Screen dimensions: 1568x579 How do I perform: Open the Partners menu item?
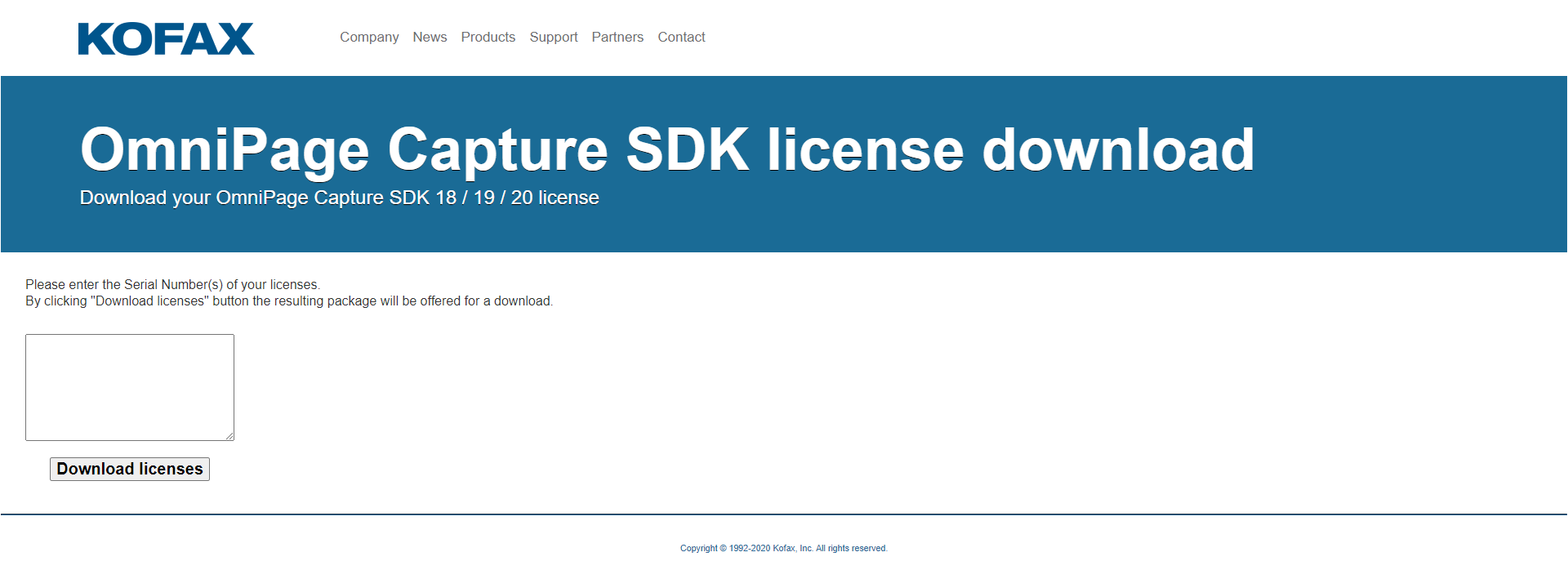(x=617, y=37)
